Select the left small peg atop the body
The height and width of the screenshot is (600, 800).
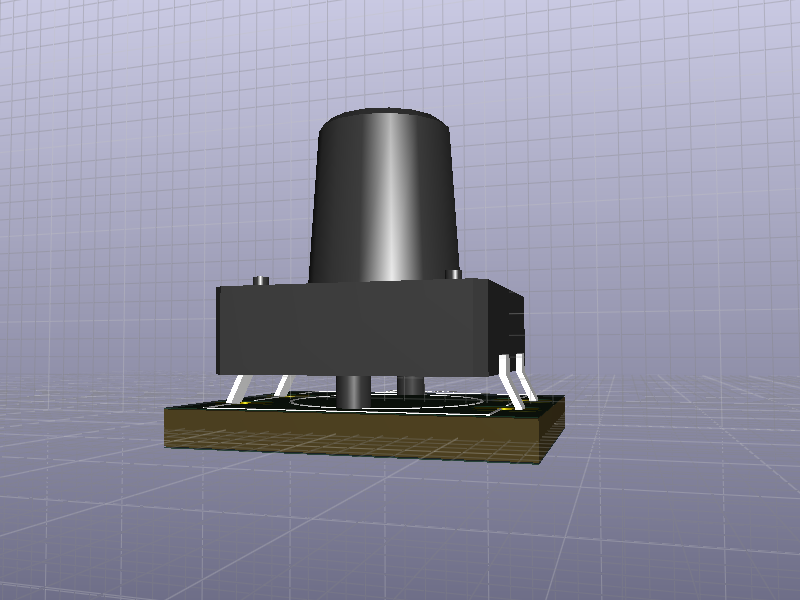[261, 281]
